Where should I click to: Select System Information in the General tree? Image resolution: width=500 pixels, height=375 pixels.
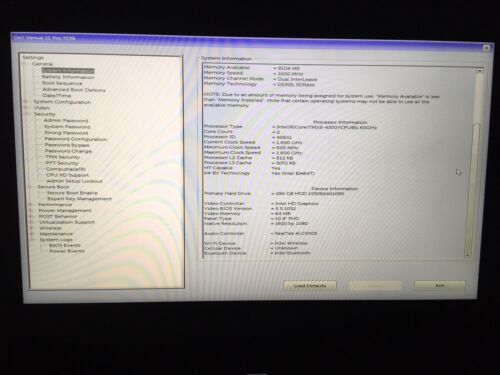(x=68, y=71)
